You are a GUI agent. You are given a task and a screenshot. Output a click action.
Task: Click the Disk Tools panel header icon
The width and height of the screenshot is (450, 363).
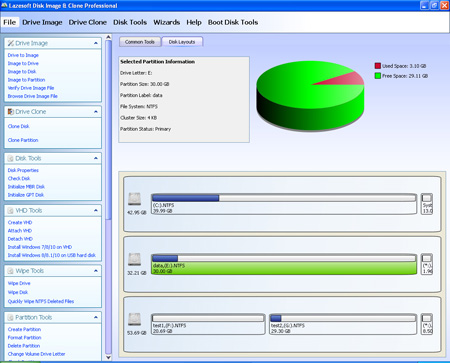[11, 158]
